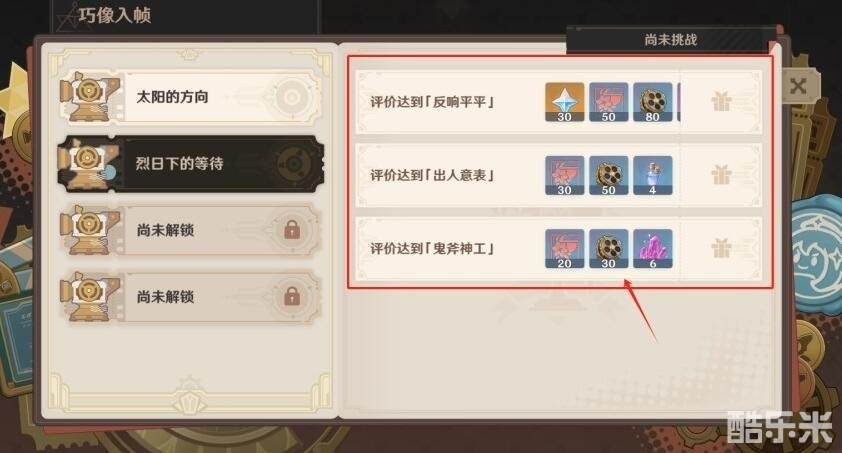Click Primogem reward icon in 反响平平 row

click(564, 101)
